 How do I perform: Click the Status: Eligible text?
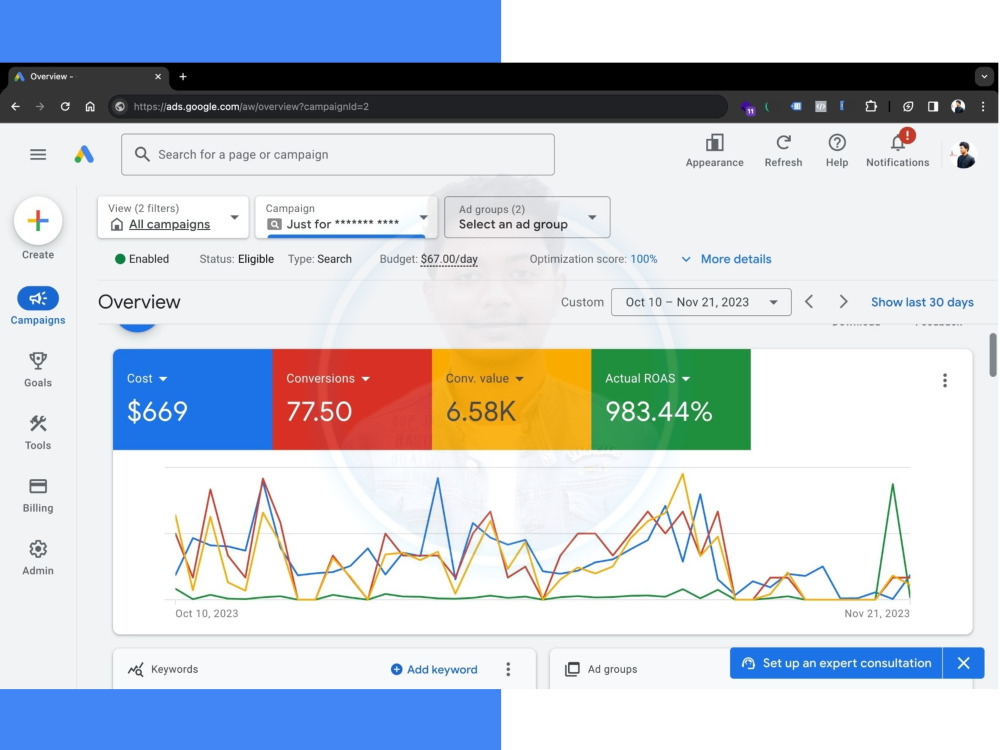[237, 259]
